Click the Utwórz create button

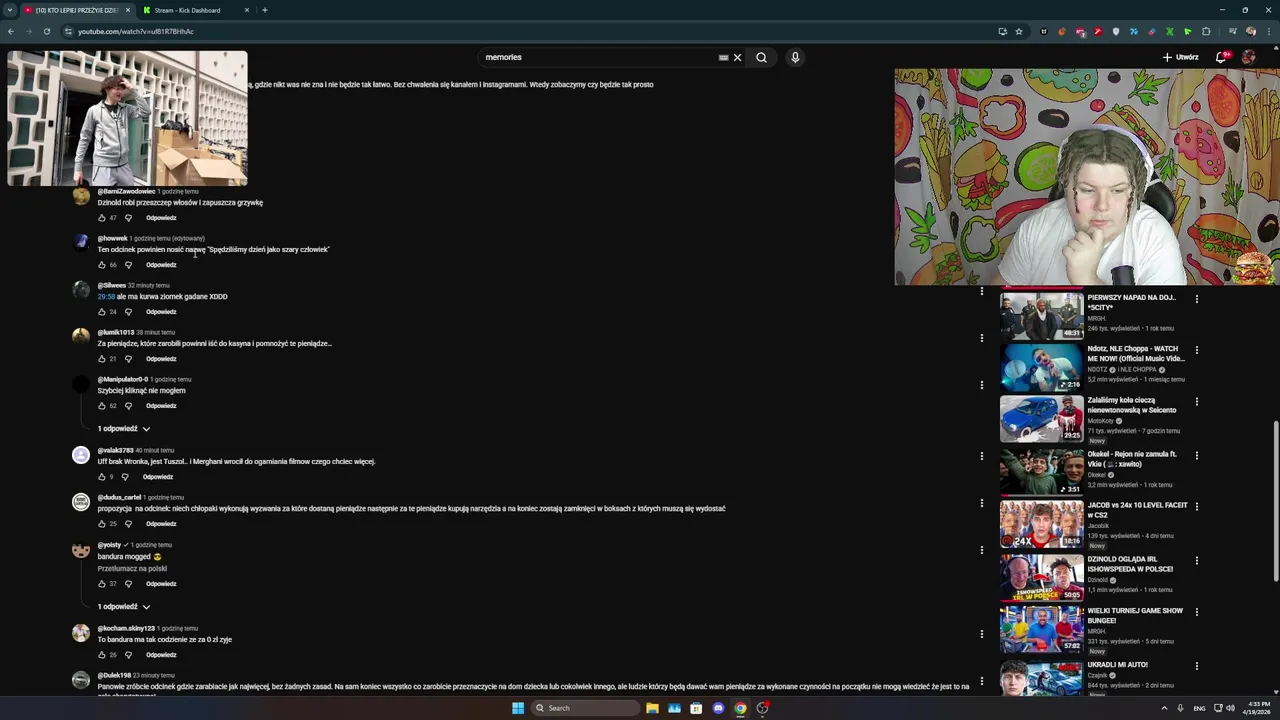click(x=1181, y=57)
